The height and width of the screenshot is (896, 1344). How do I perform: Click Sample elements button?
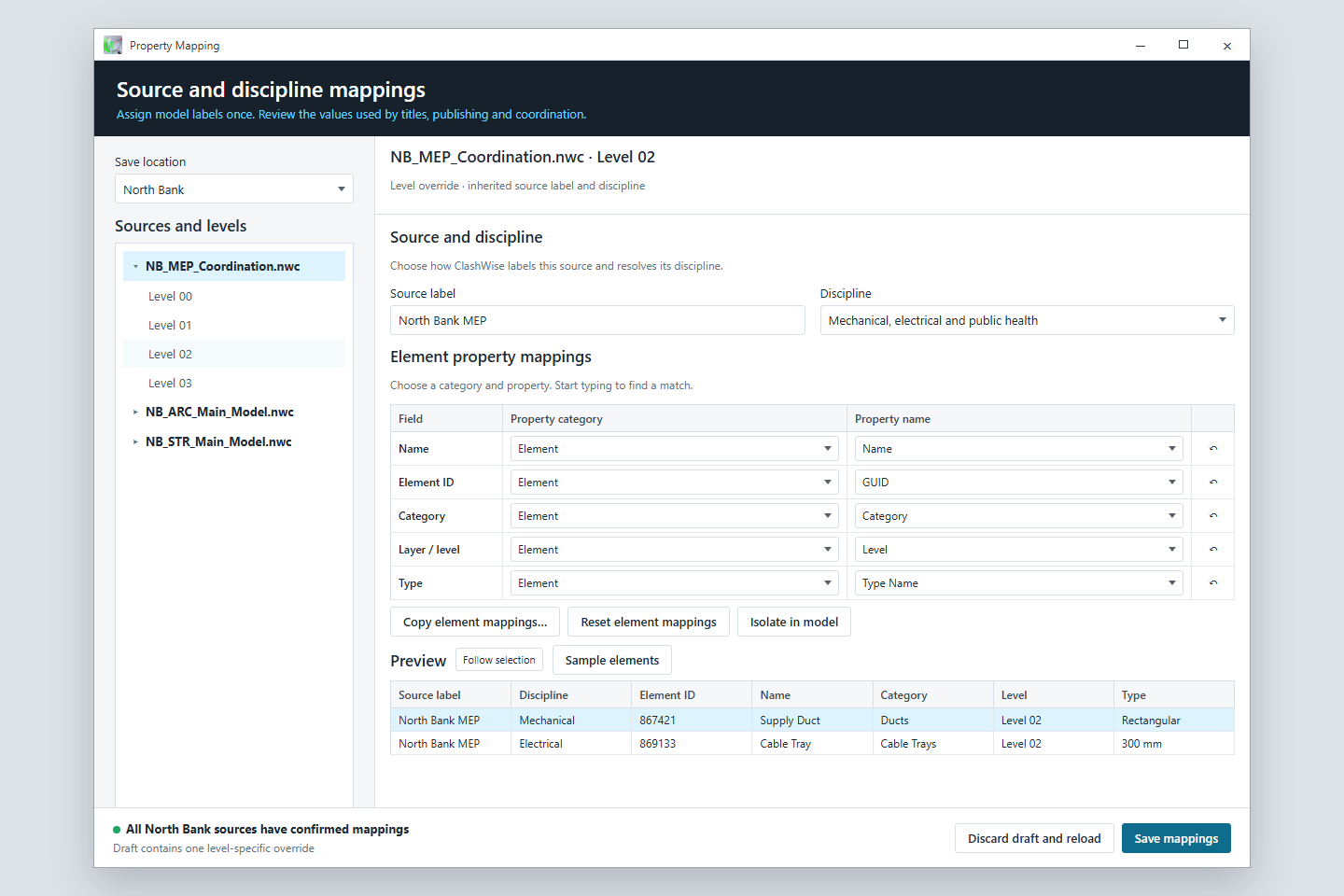coord(612,660)
